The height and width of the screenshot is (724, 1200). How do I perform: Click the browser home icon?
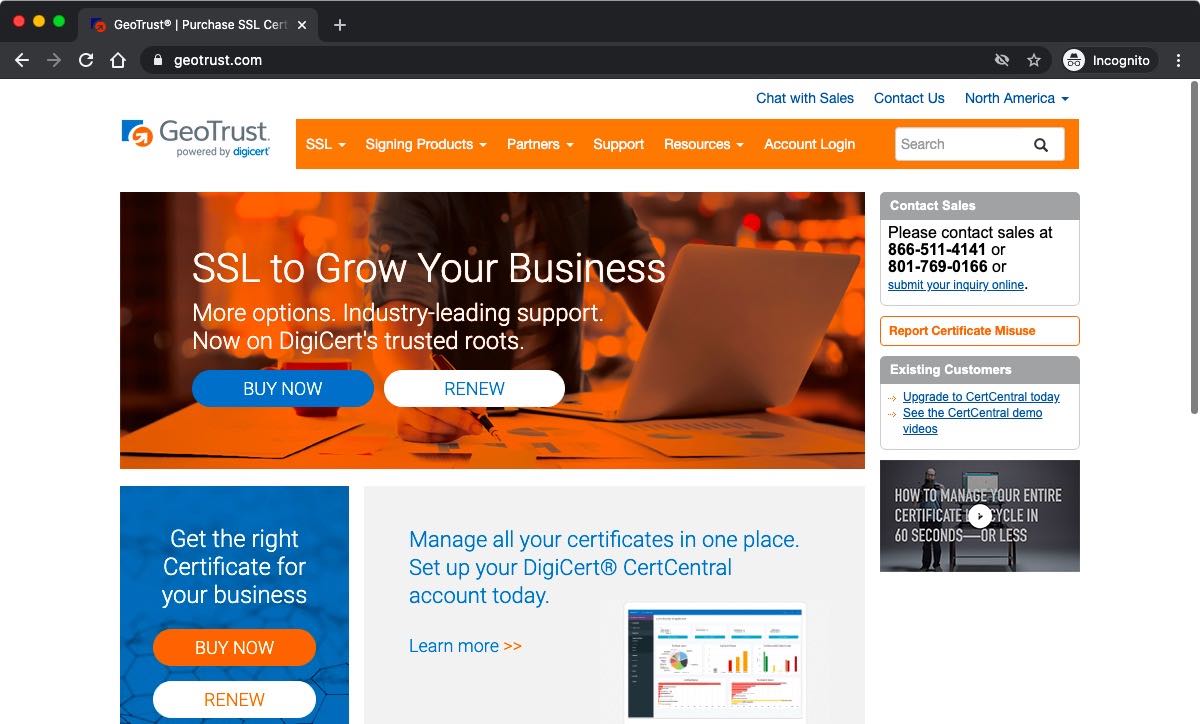click(118, 60)
